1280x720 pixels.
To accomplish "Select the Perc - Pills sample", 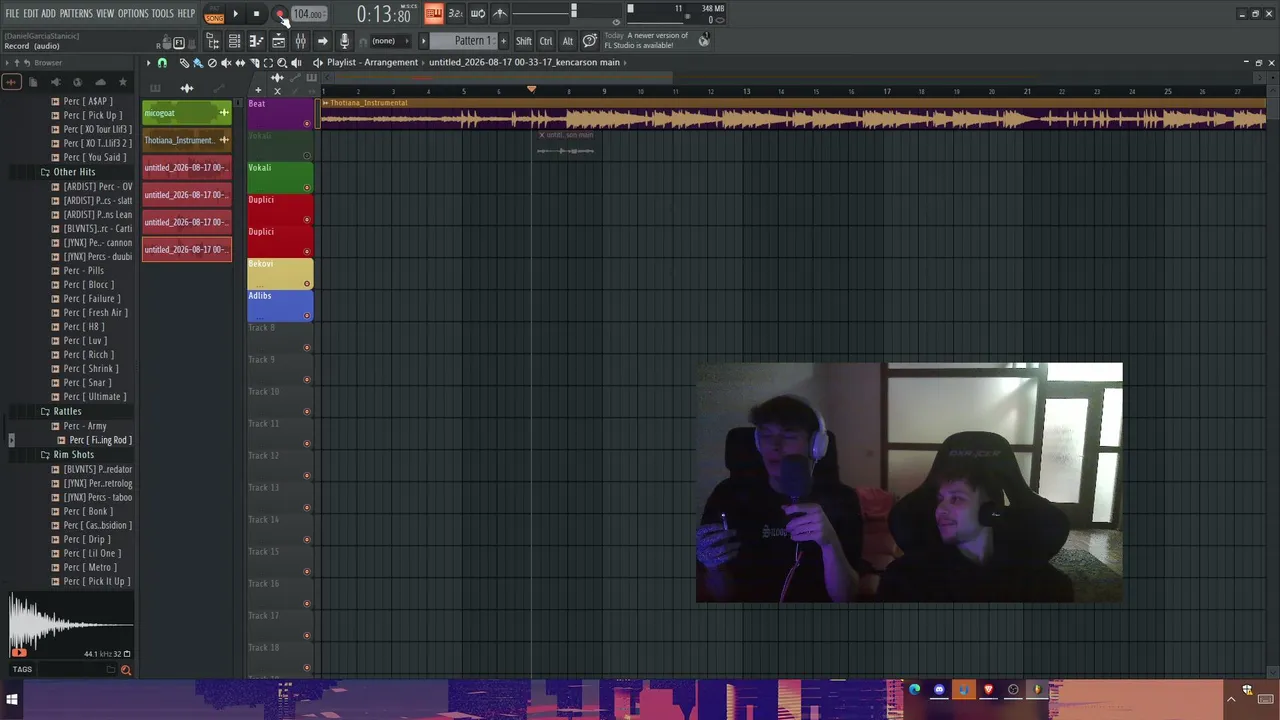I will pyautogui.click(x=83, y=270).
